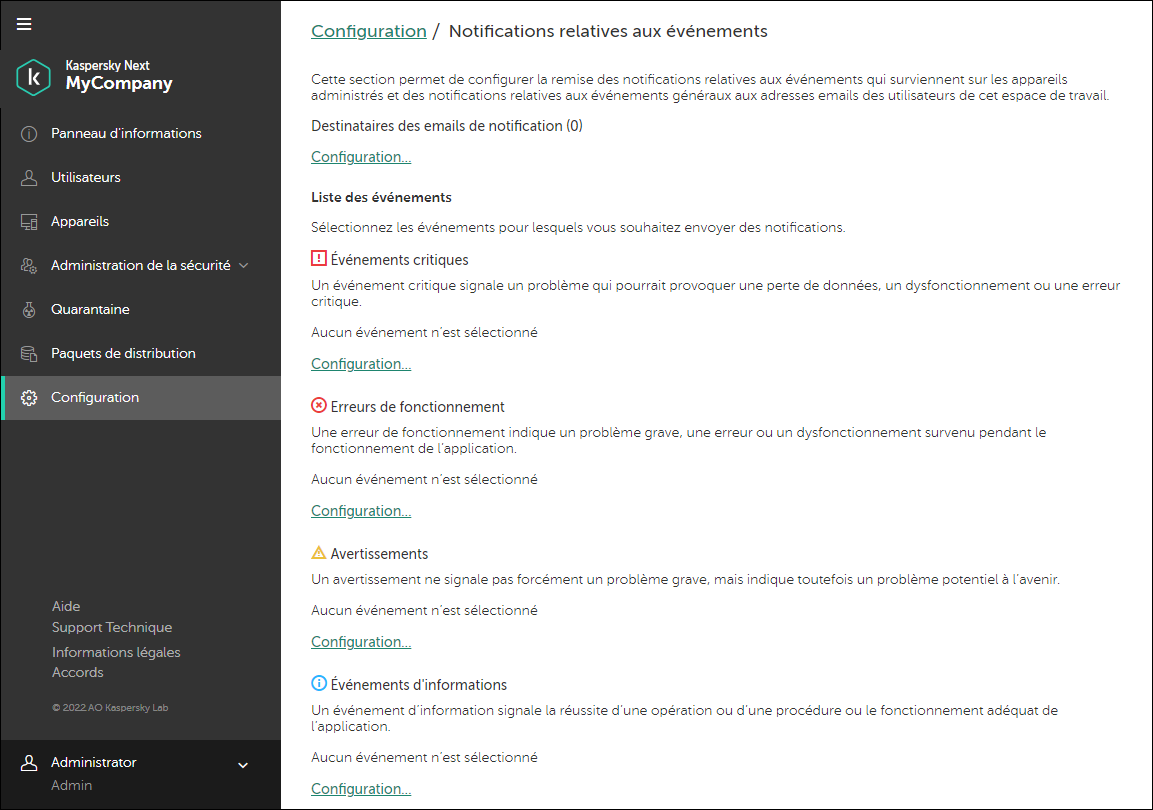Image resolution: width=1153 pixels, height=810 pixels.
Task: Click the Paquets de distribution icon
Action: (x=29, y=353)
